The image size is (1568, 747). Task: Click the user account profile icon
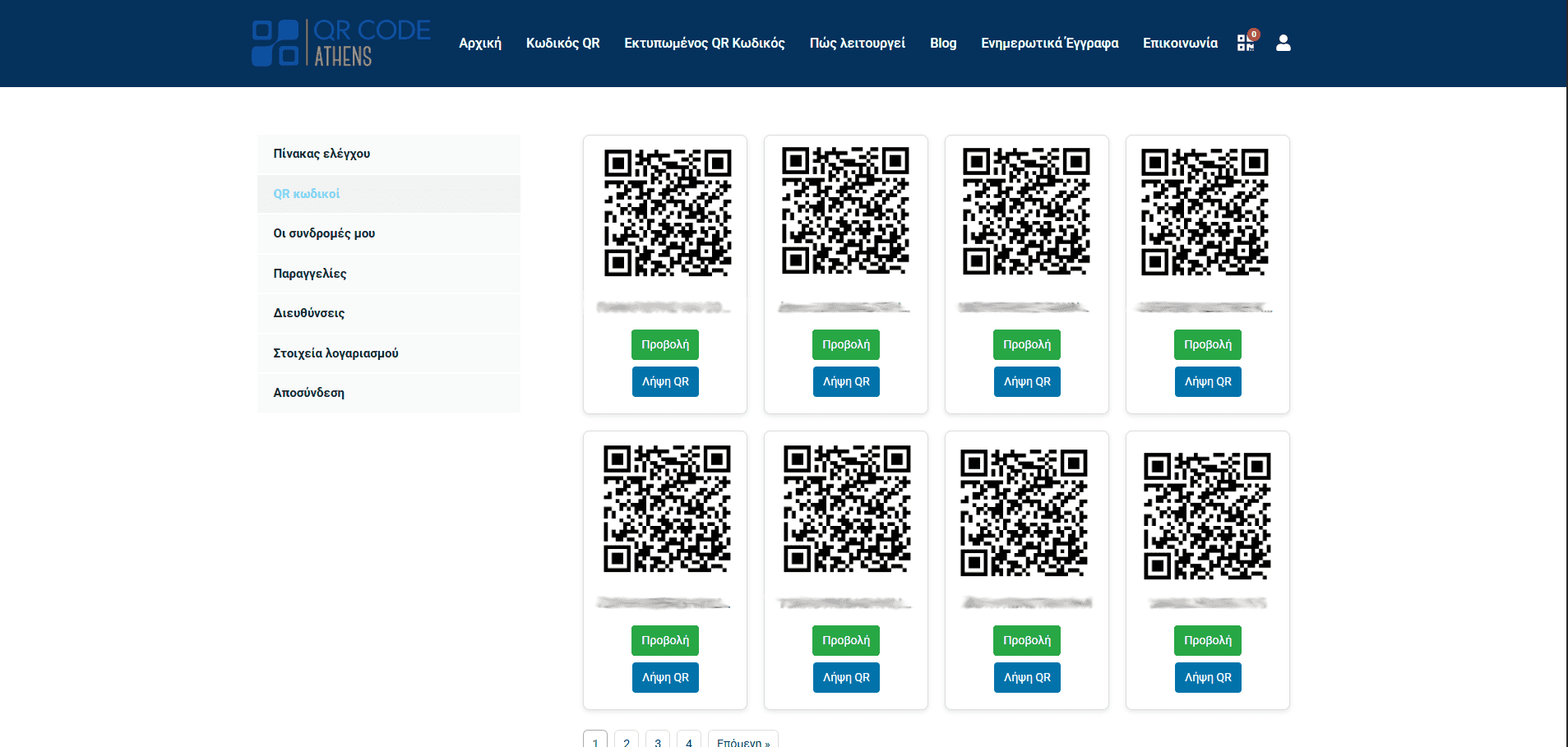[x=1283, y=43]
